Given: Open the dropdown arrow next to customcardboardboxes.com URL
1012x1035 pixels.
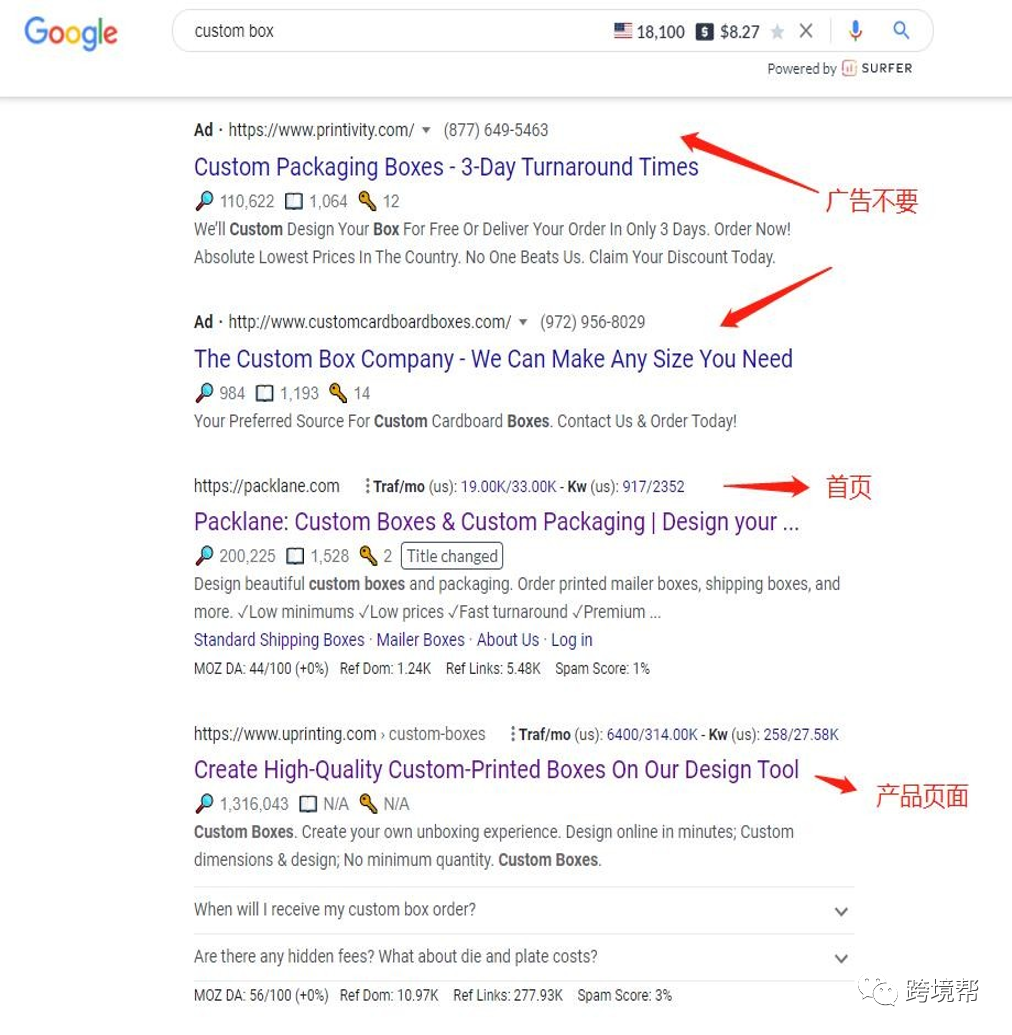Looking at the screenshot, I should click(x=523, y=322).
